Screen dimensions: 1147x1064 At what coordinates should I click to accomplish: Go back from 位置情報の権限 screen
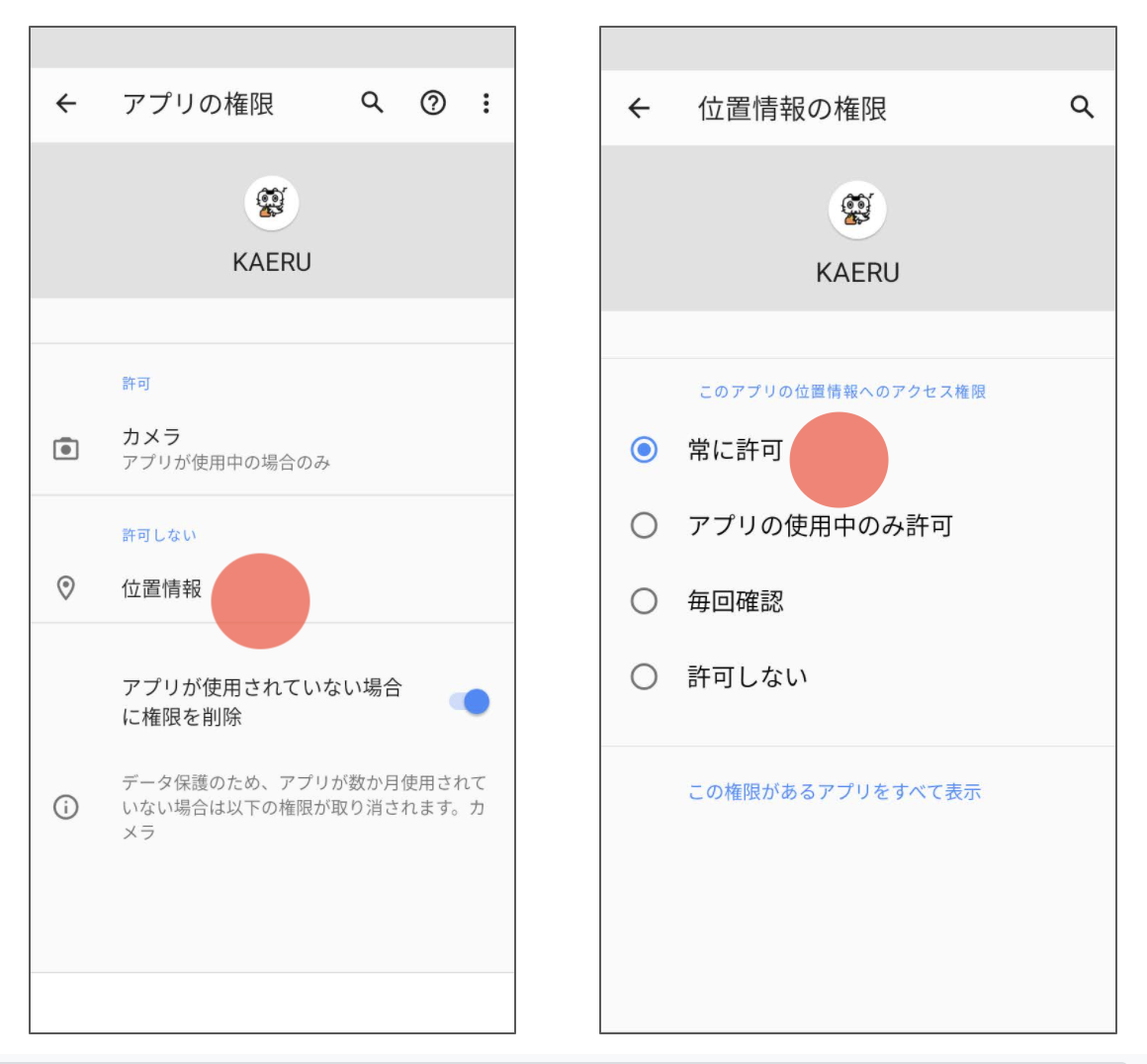coord(640,108)
